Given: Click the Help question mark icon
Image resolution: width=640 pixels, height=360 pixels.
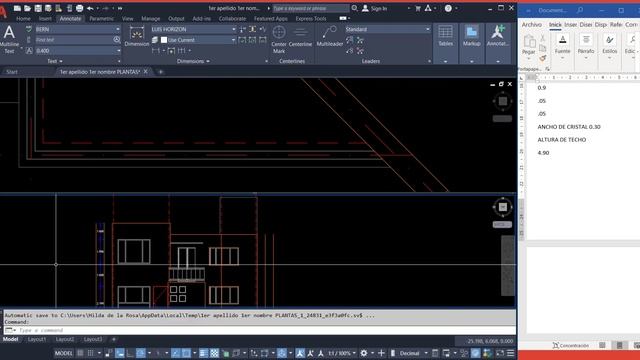Looking at the screenshot, I should (448, 8).
